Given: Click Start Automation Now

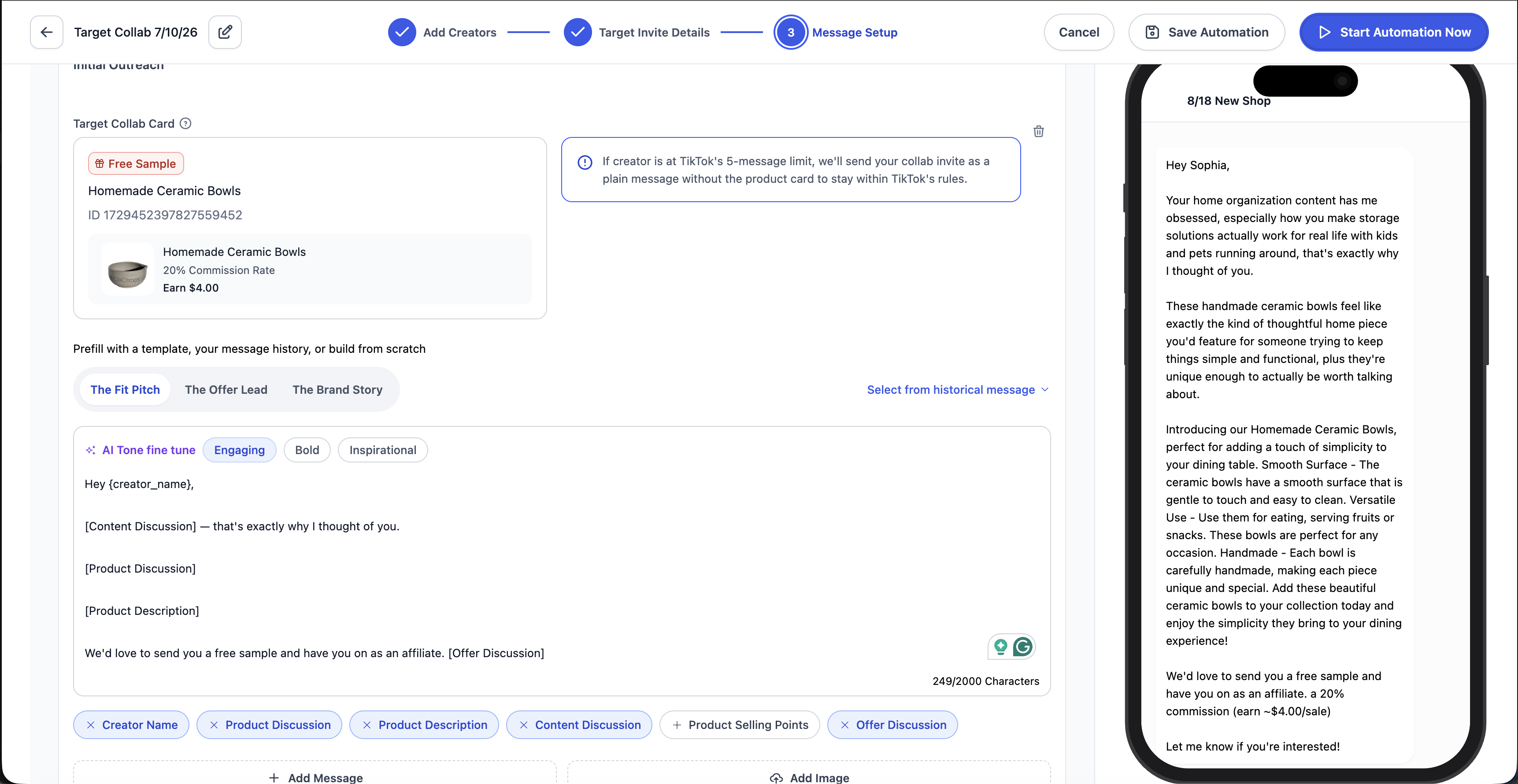Looking at the screenshot, I should (1394, 33).
